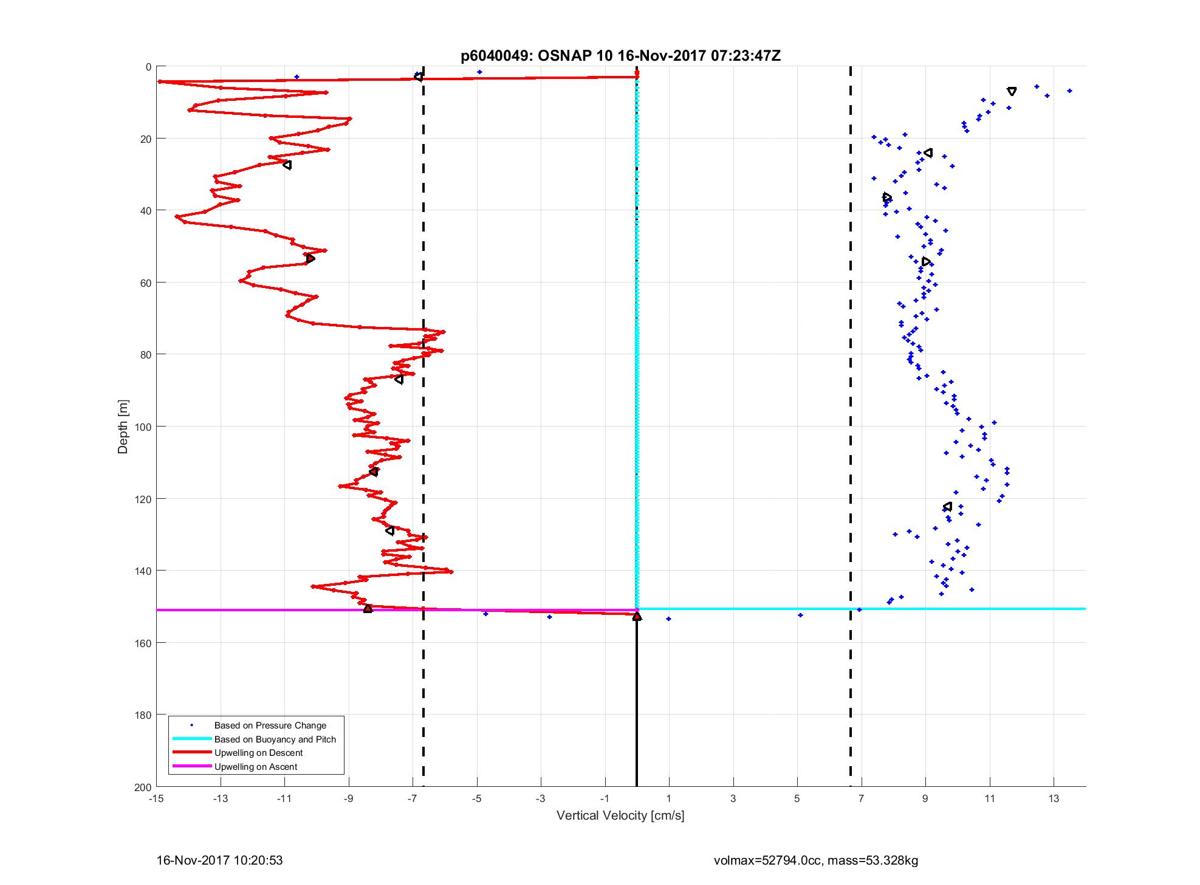Click x-axis tick label -7
The height and width of the screenshot is (885, 1200).
pyautogui.click(x=413, y=799)
